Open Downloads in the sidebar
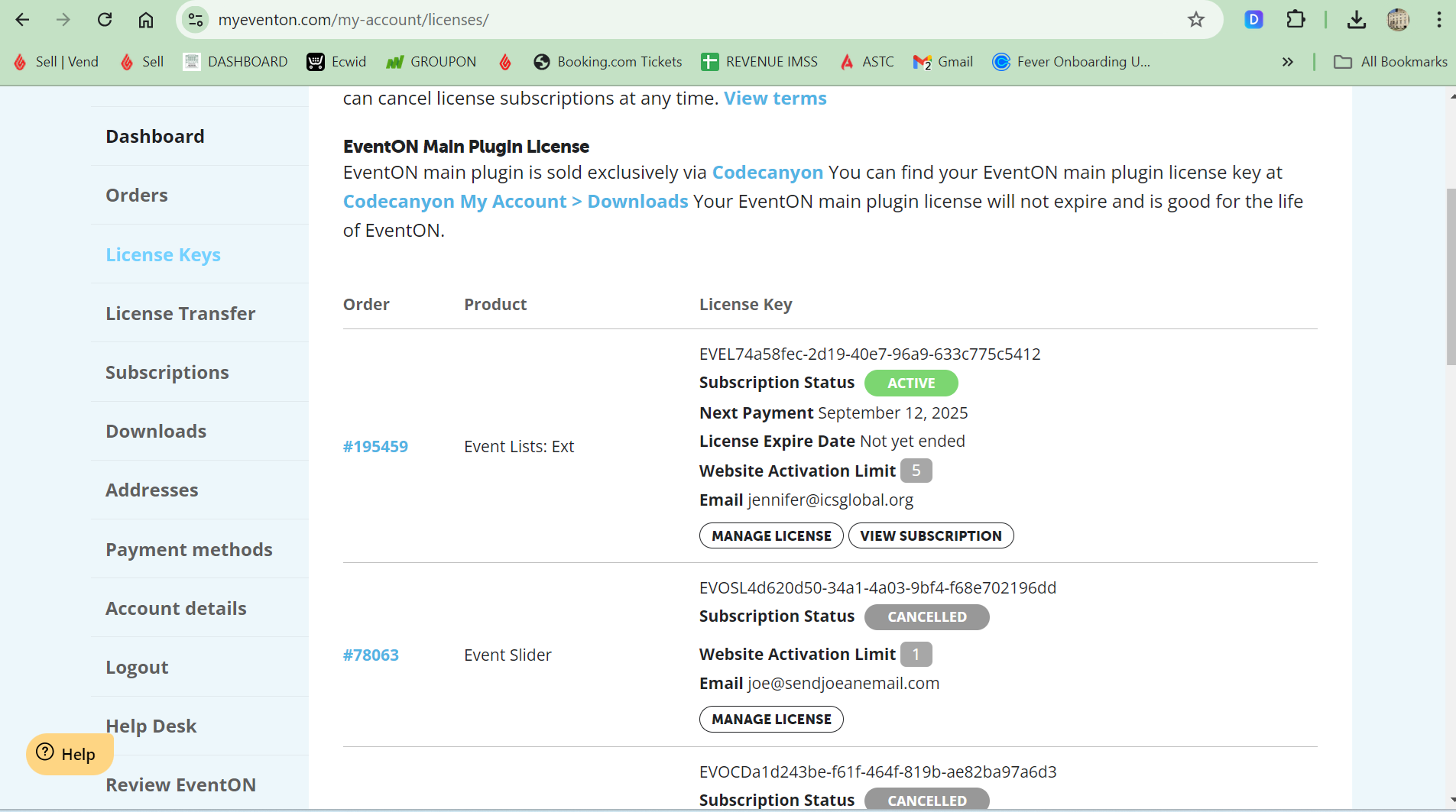1456x812 pixels. (156, 432)
